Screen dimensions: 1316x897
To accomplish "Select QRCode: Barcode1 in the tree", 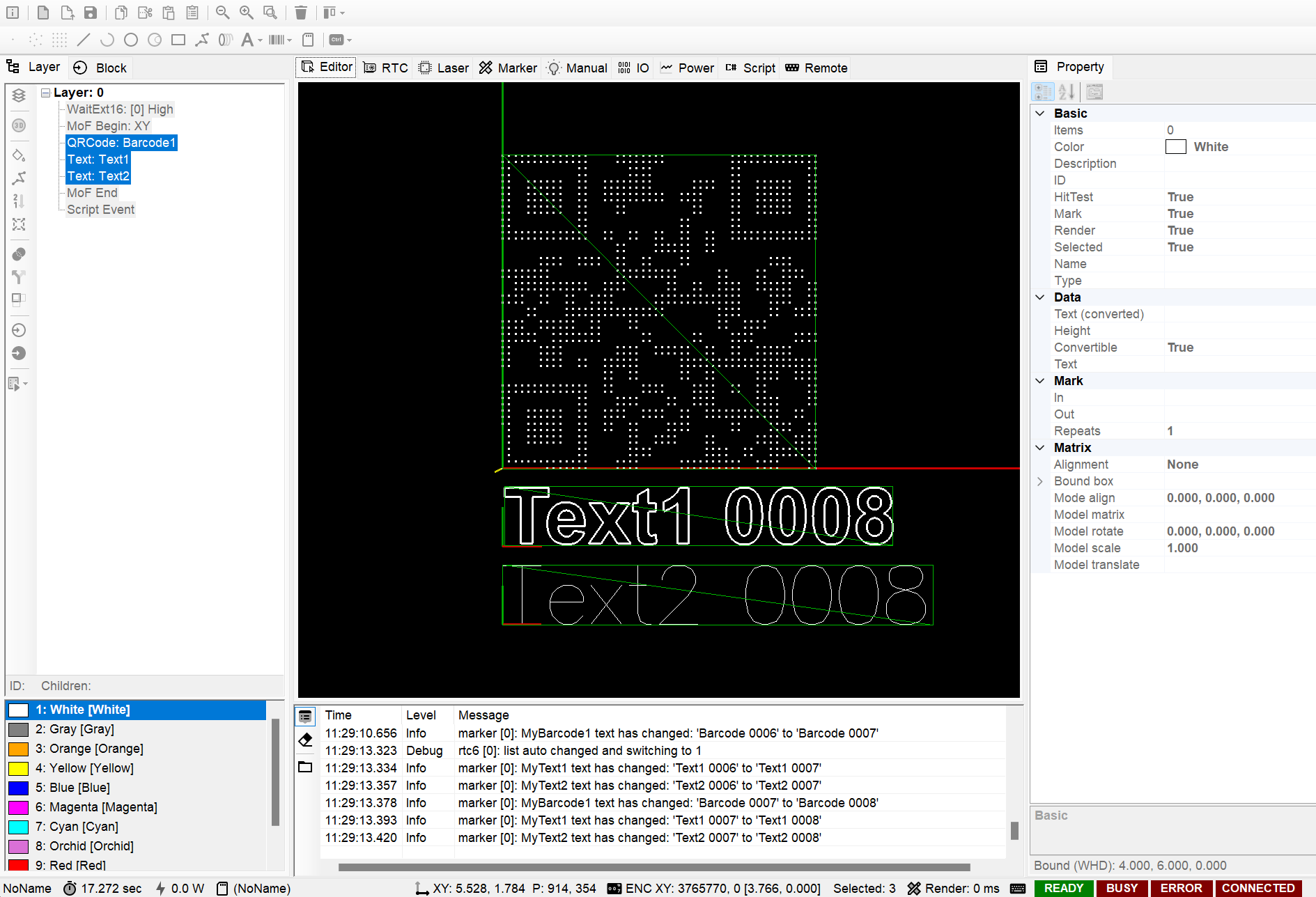I will point(121,143).
